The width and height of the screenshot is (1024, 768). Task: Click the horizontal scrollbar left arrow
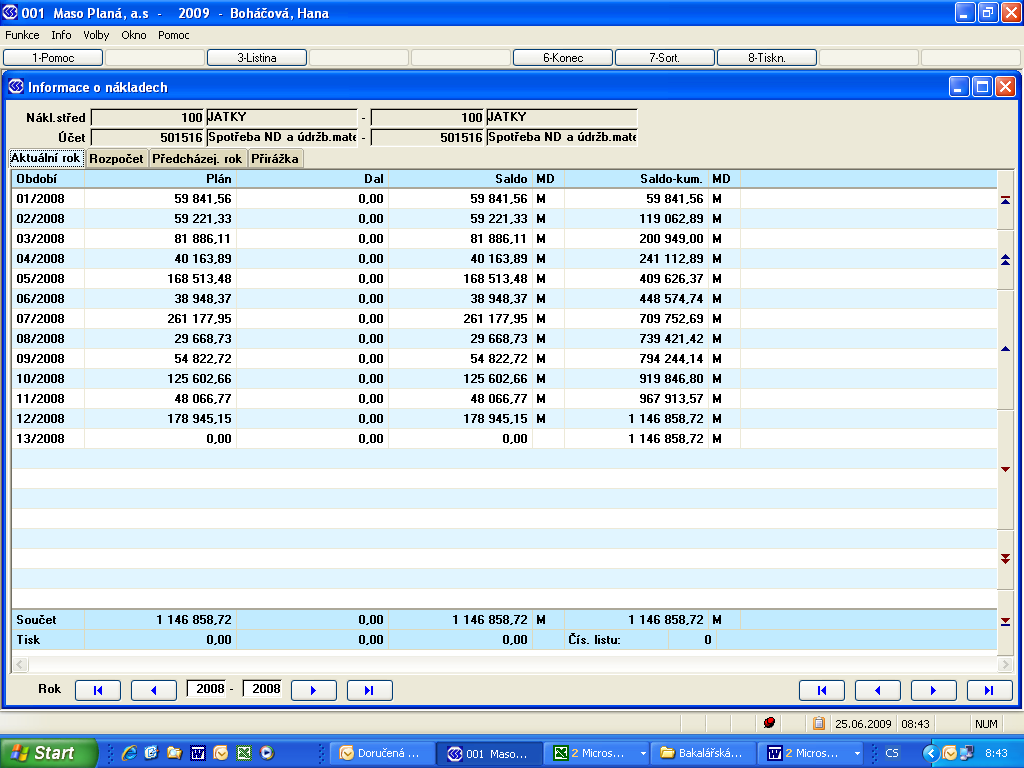click(20, 665)
